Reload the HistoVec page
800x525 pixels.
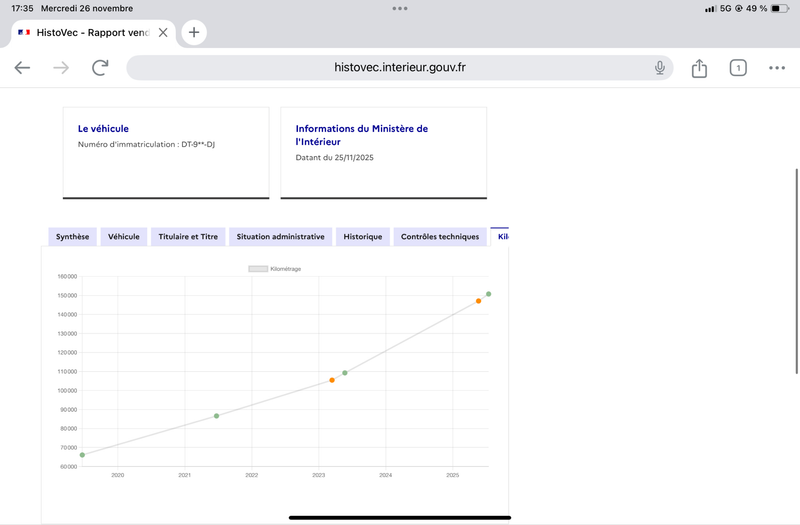[x=100, y=68]
